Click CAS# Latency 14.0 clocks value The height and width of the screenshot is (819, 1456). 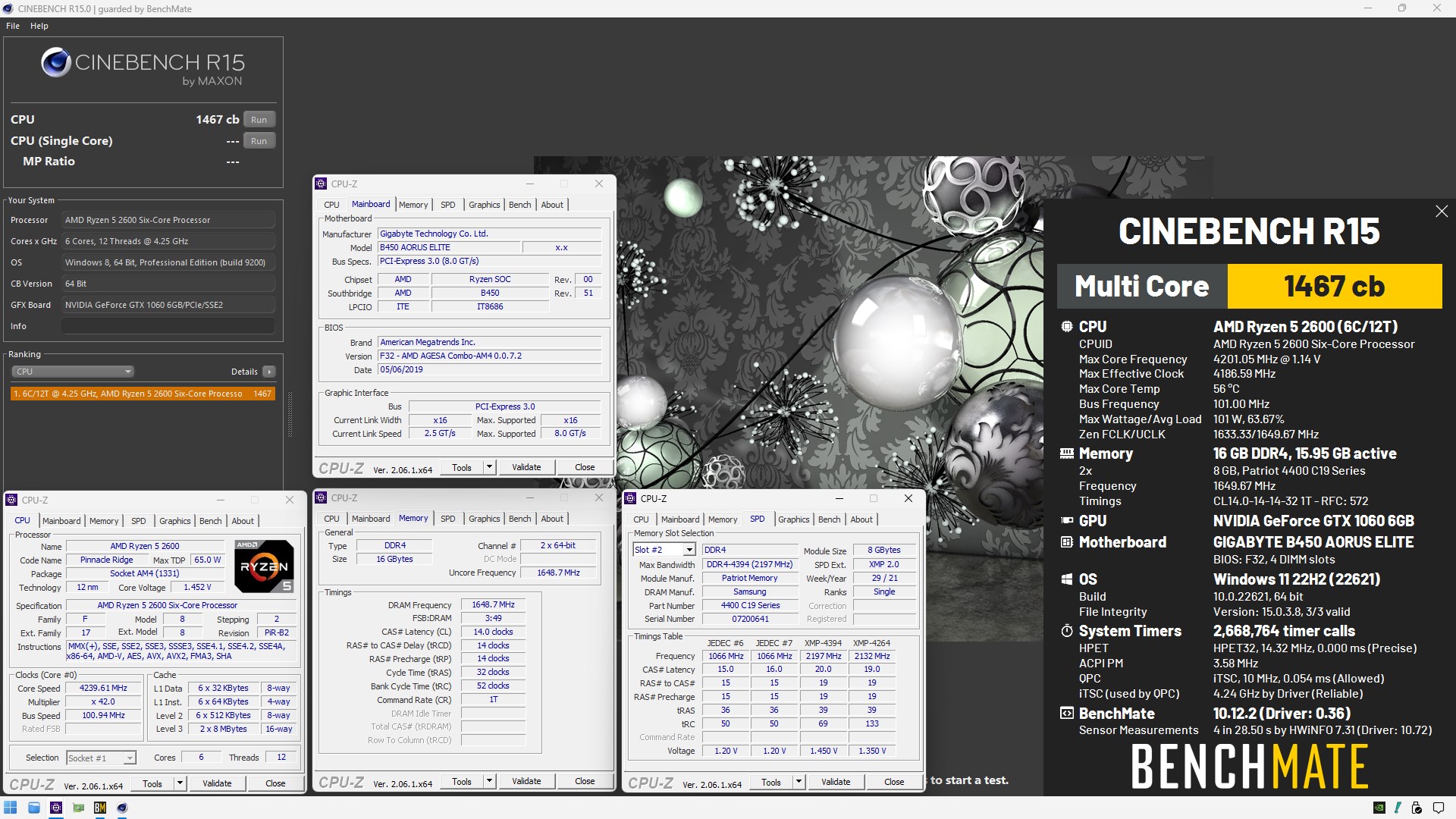(493, 632)
